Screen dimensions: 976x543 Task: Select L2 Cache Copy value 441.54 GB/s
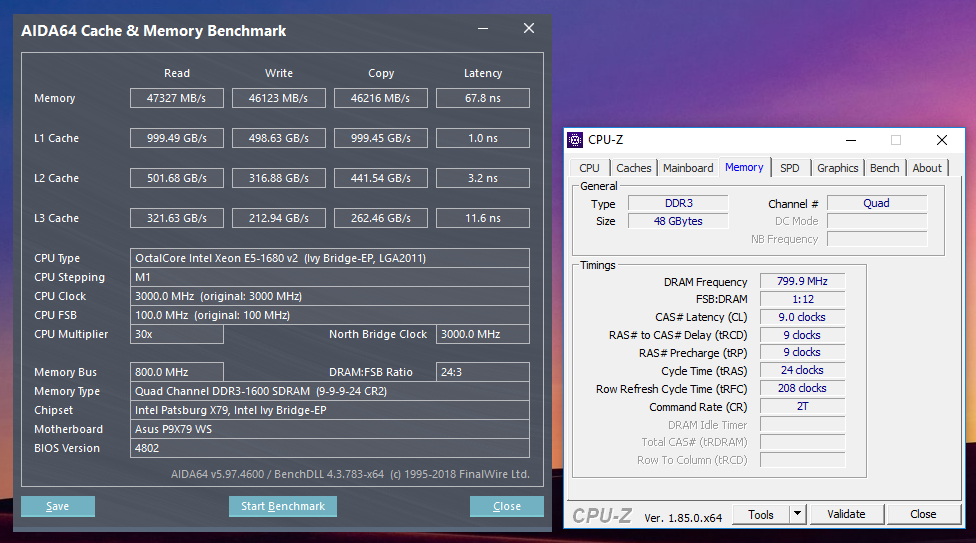pos(381,178)
